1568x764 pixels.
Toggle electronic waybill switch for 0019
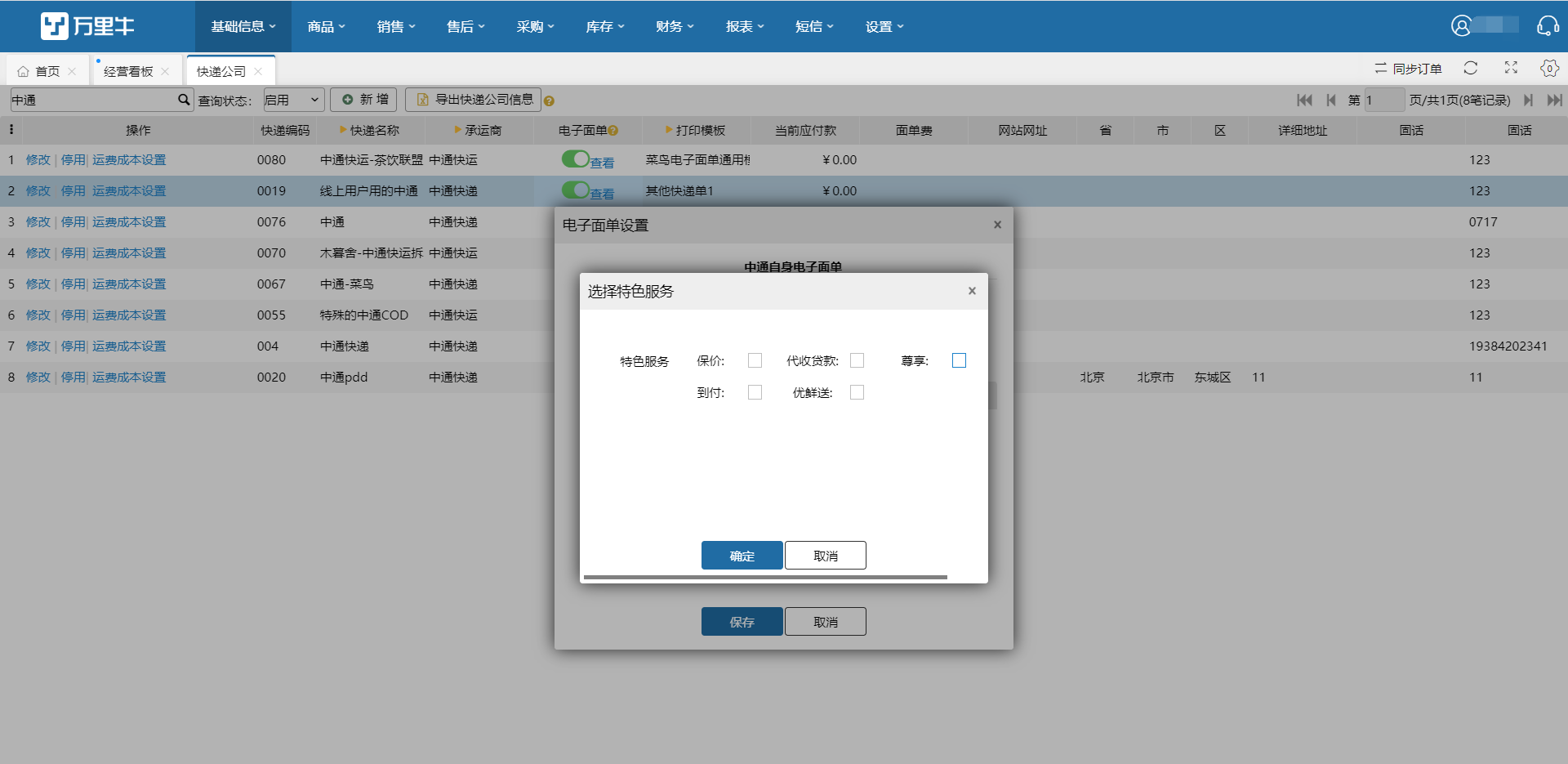coord(576,190)
